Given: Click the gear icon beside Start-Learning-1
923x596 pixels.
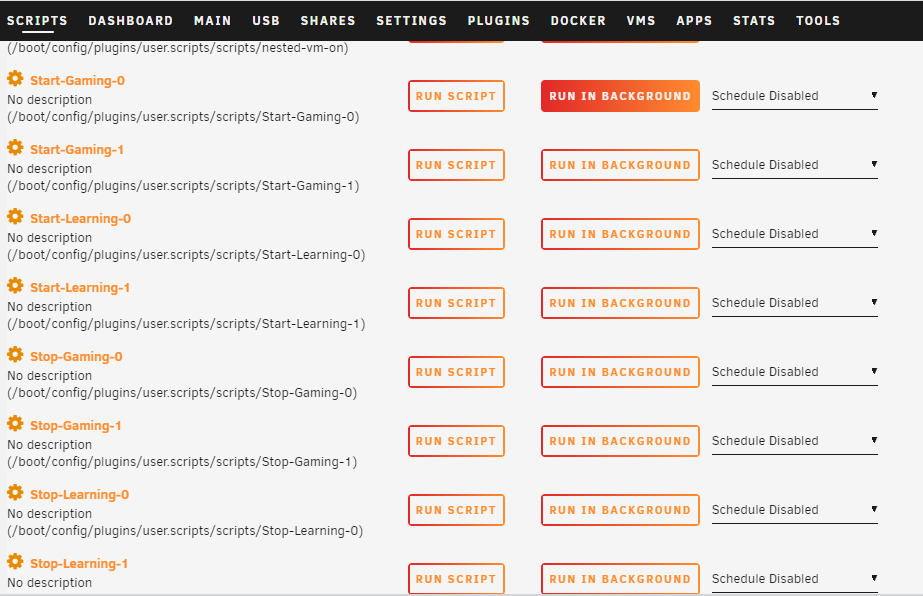Looking at the screenshot, I should (15, 285).
